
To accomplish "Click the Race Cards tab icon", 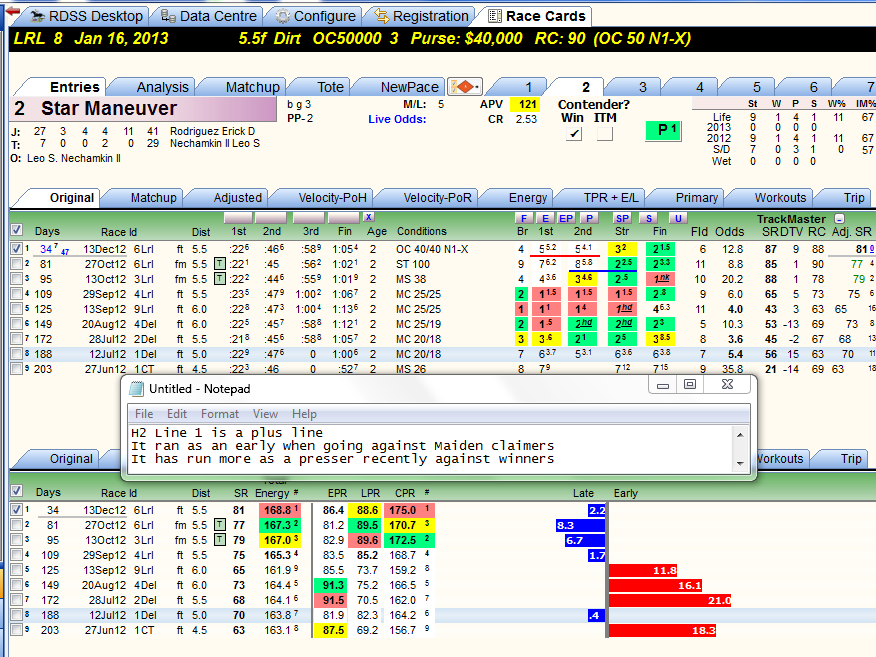I will 495,16.
